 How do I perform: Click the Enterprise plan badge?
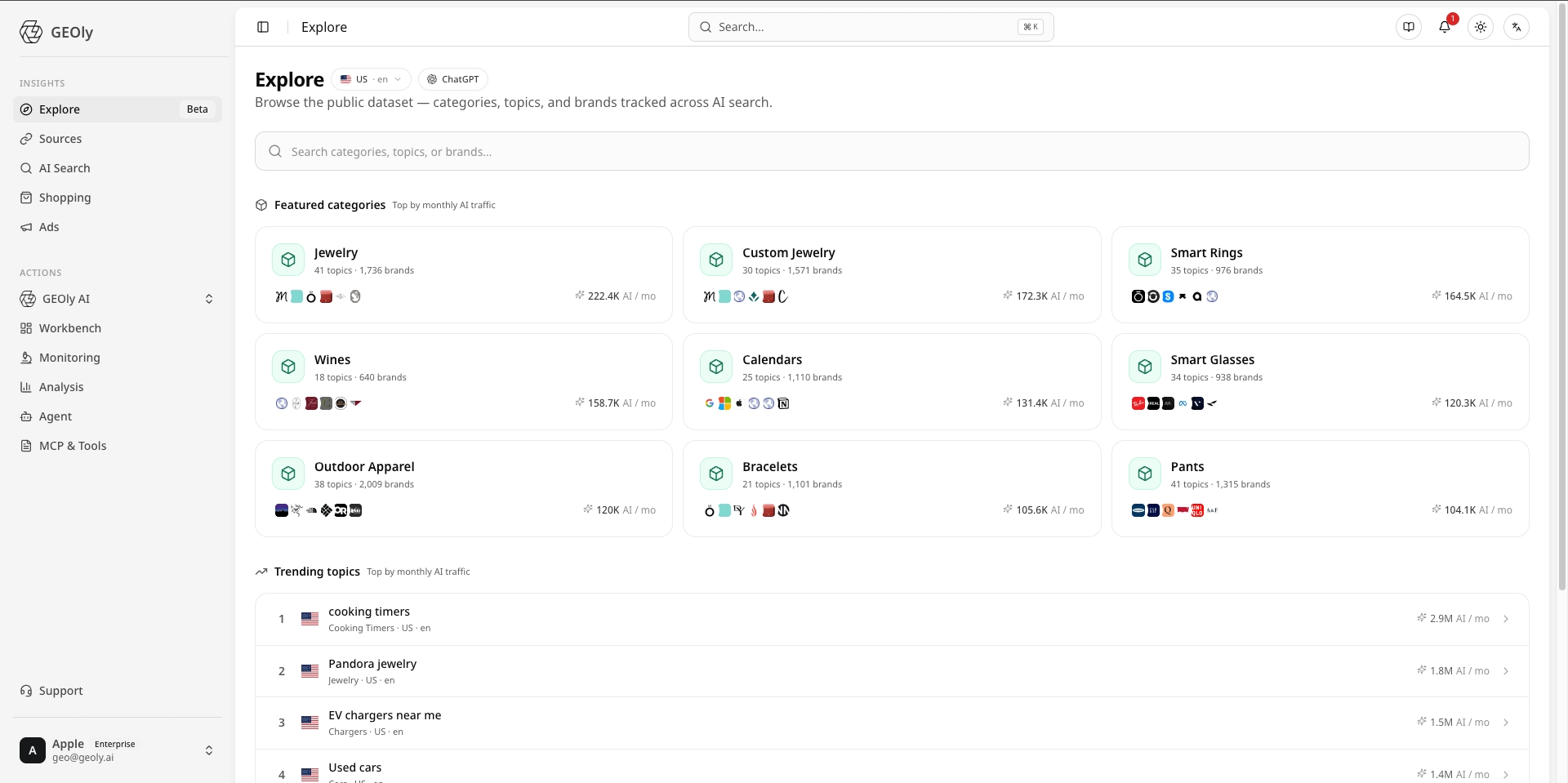(x=115, y=744)
